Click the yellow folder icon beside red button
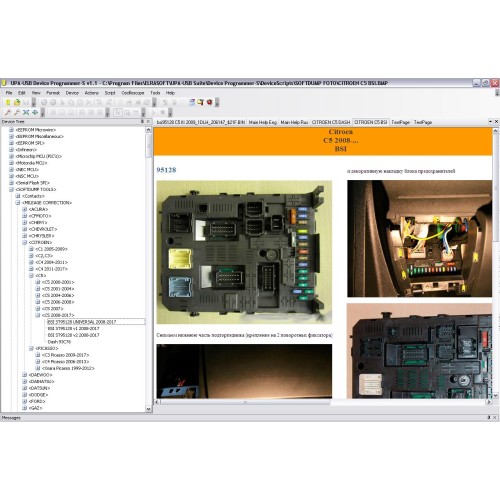Image resolution: width=500 pixels, height=500 pixels. tap(200, 102)
